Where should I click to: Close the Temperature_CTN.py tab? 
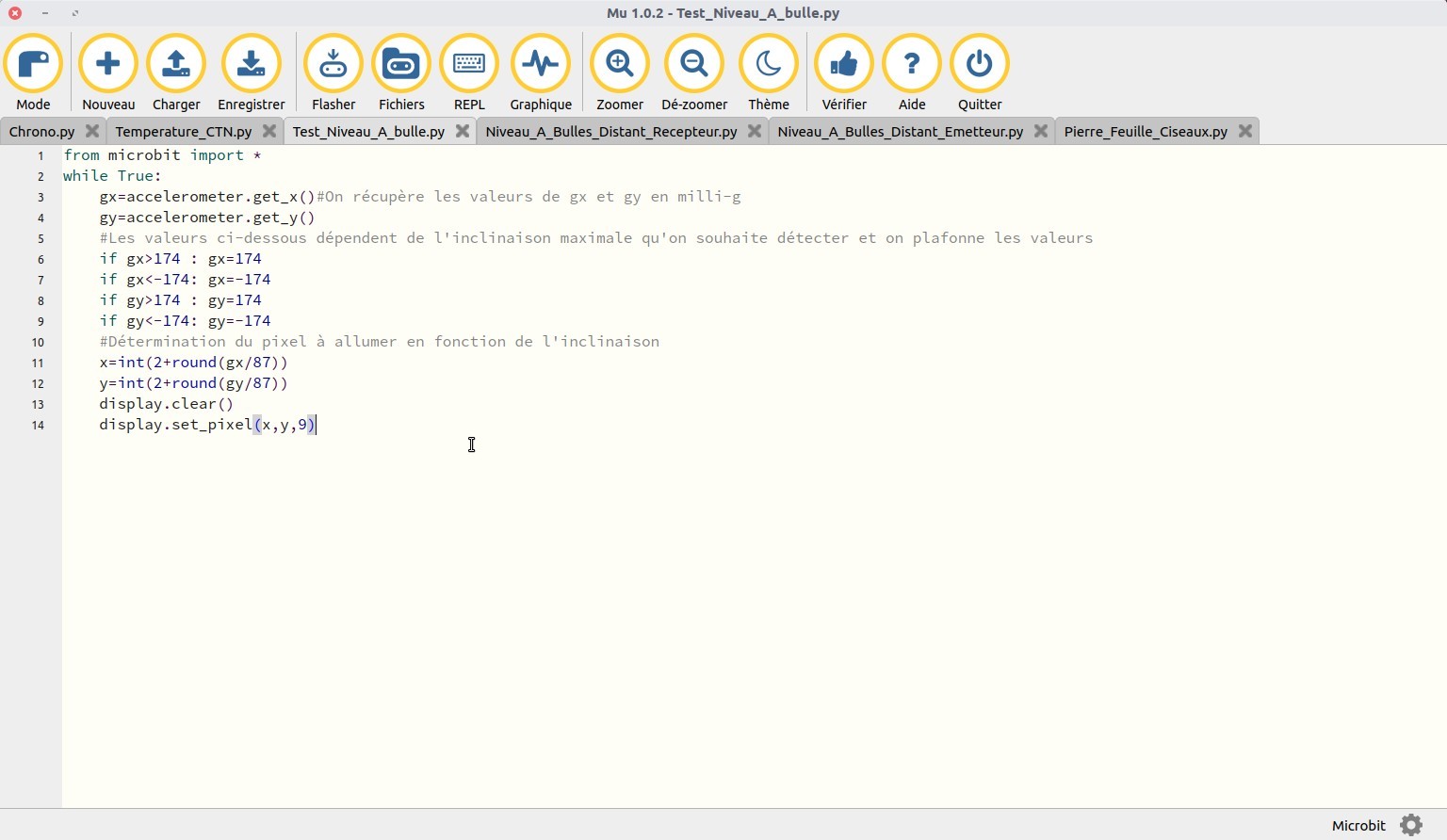[x=269, y=131]
